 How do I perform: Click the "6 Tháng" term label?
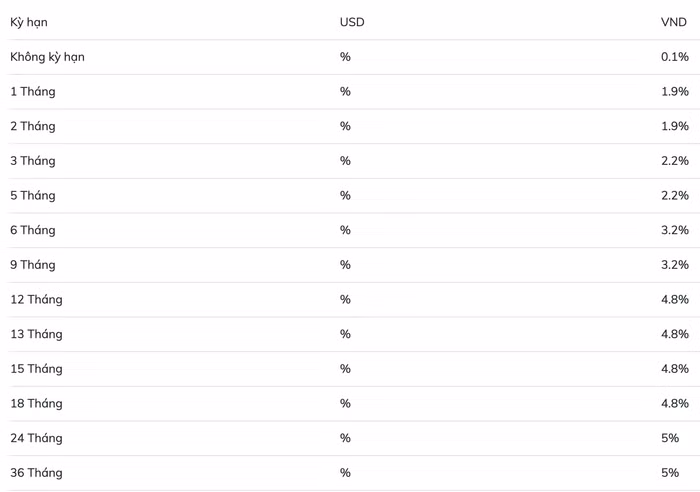tap(33, 230)
